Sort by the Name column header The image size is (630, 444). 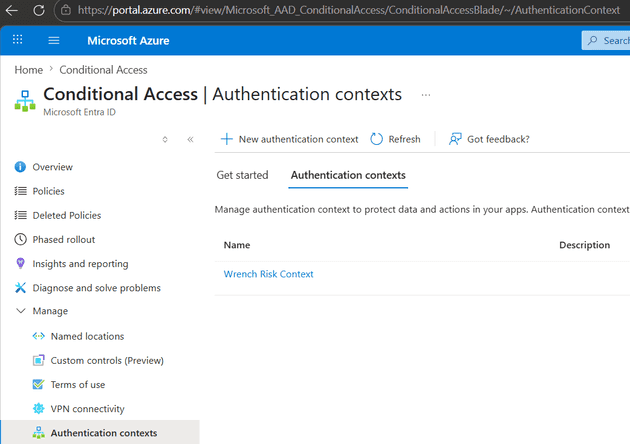pyautogui.click(x=237, y=245)
